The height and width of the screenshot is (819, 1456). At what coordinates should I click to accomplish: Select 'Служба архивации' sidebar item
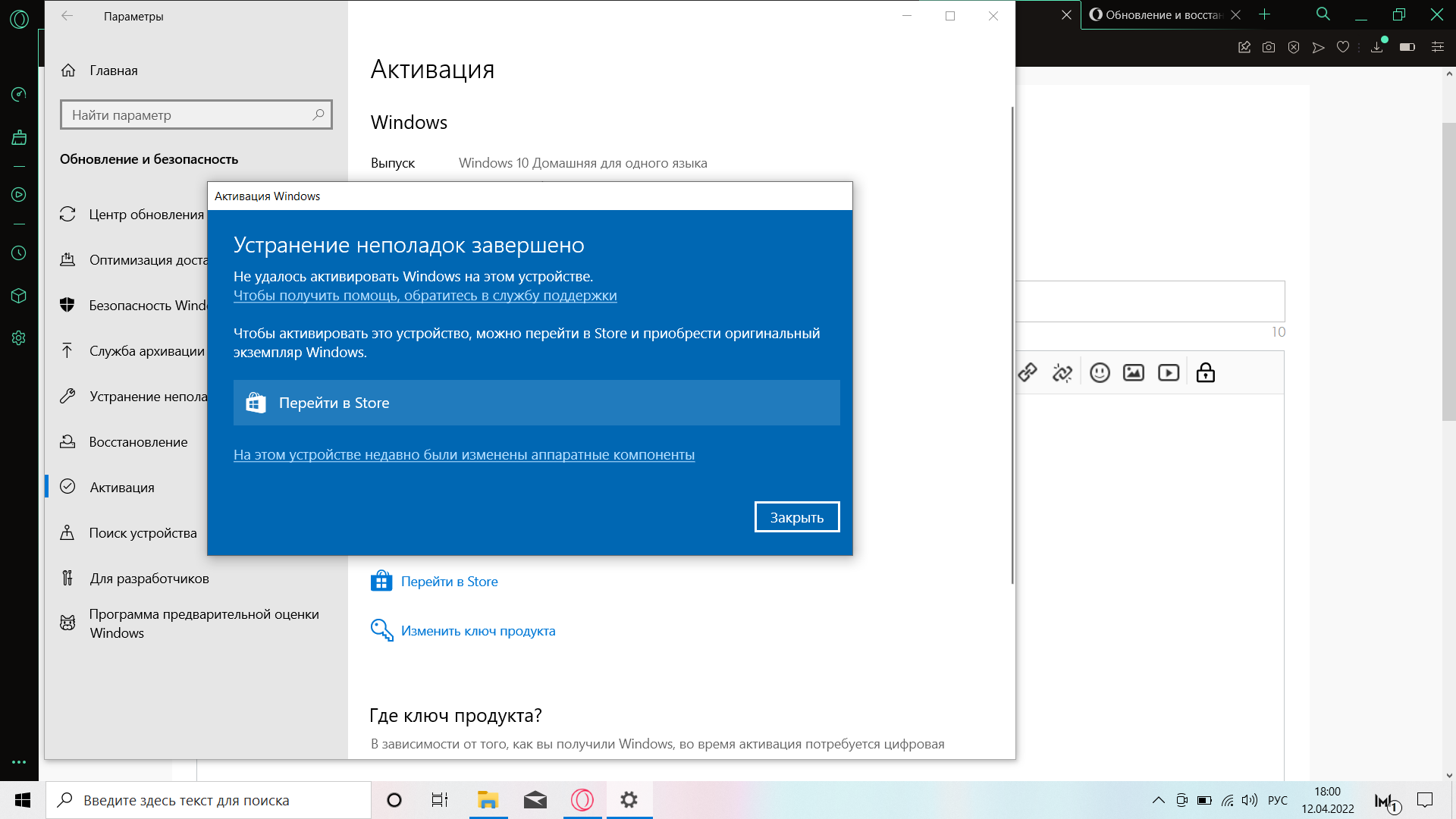click(132, 351)
